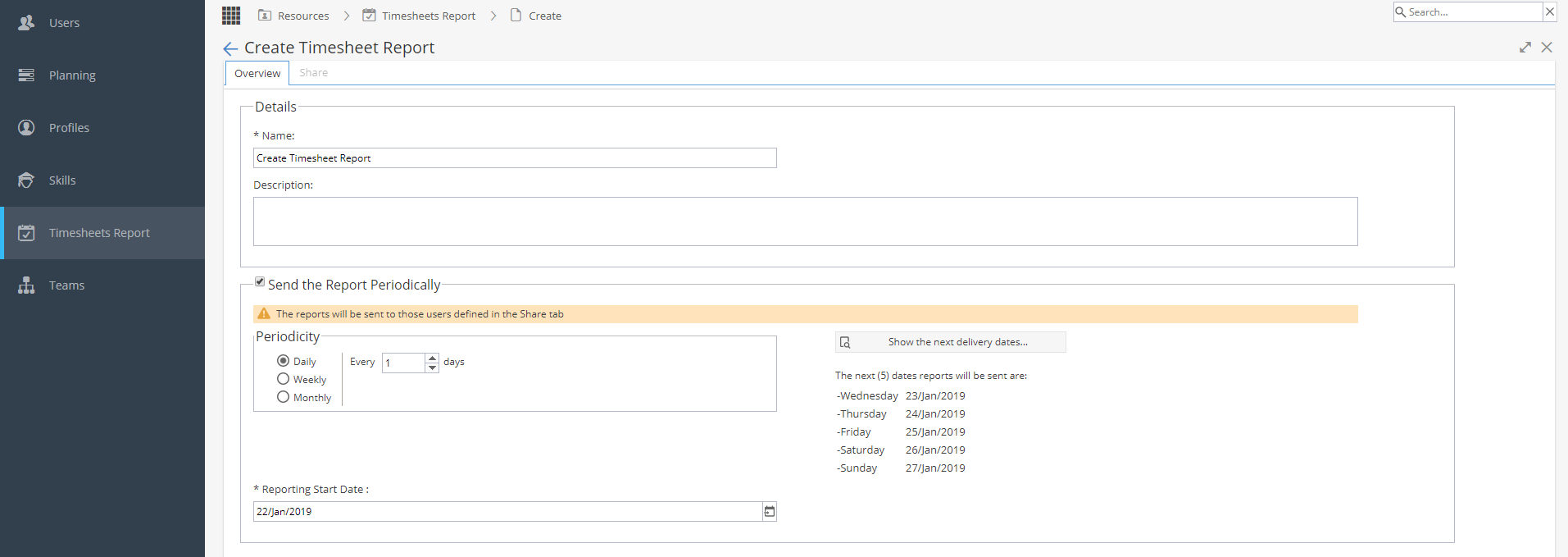
Task: Focus the Reporting Start Date field
Action: click(x=508, y=512)
